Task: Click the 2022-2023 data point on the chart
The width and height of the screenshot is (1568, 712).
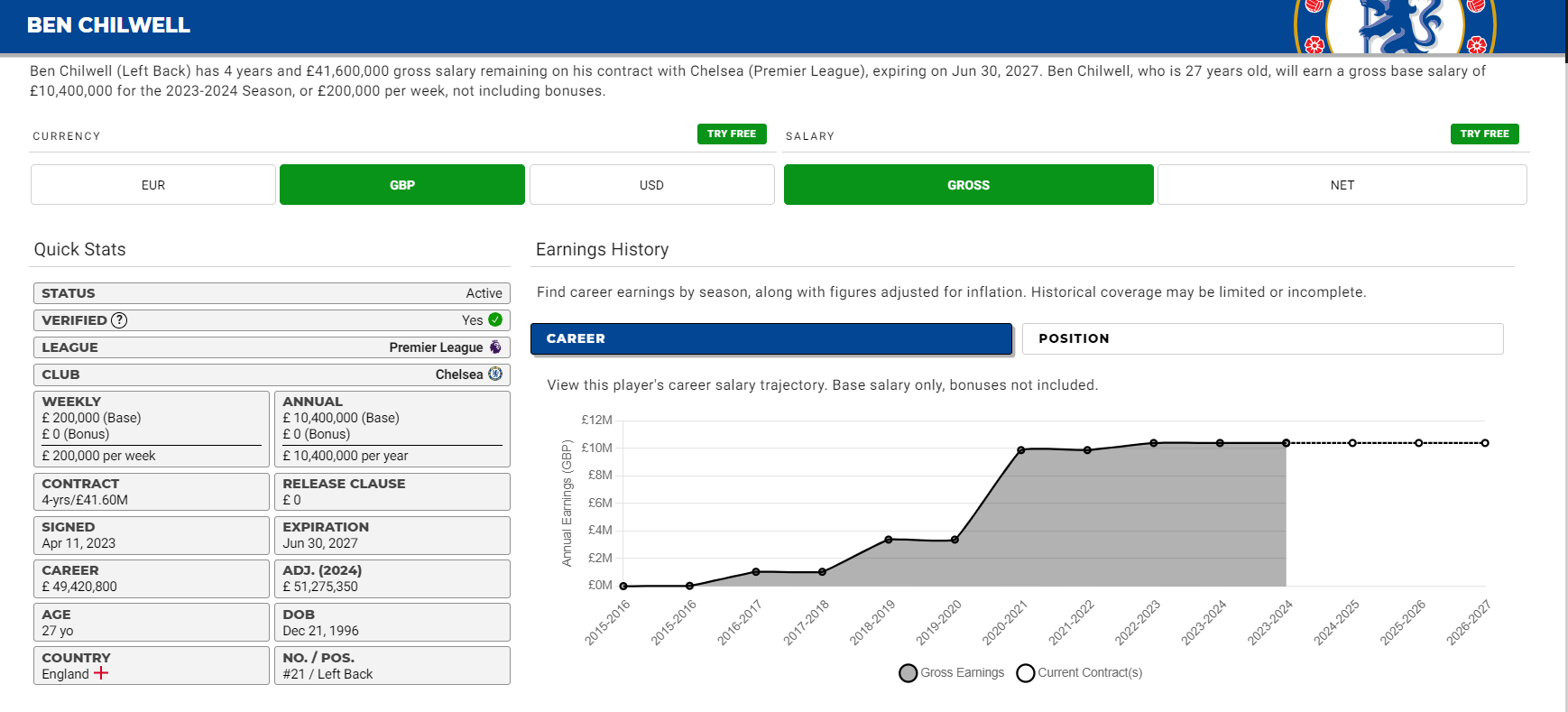Action: tap(1154, 443)
